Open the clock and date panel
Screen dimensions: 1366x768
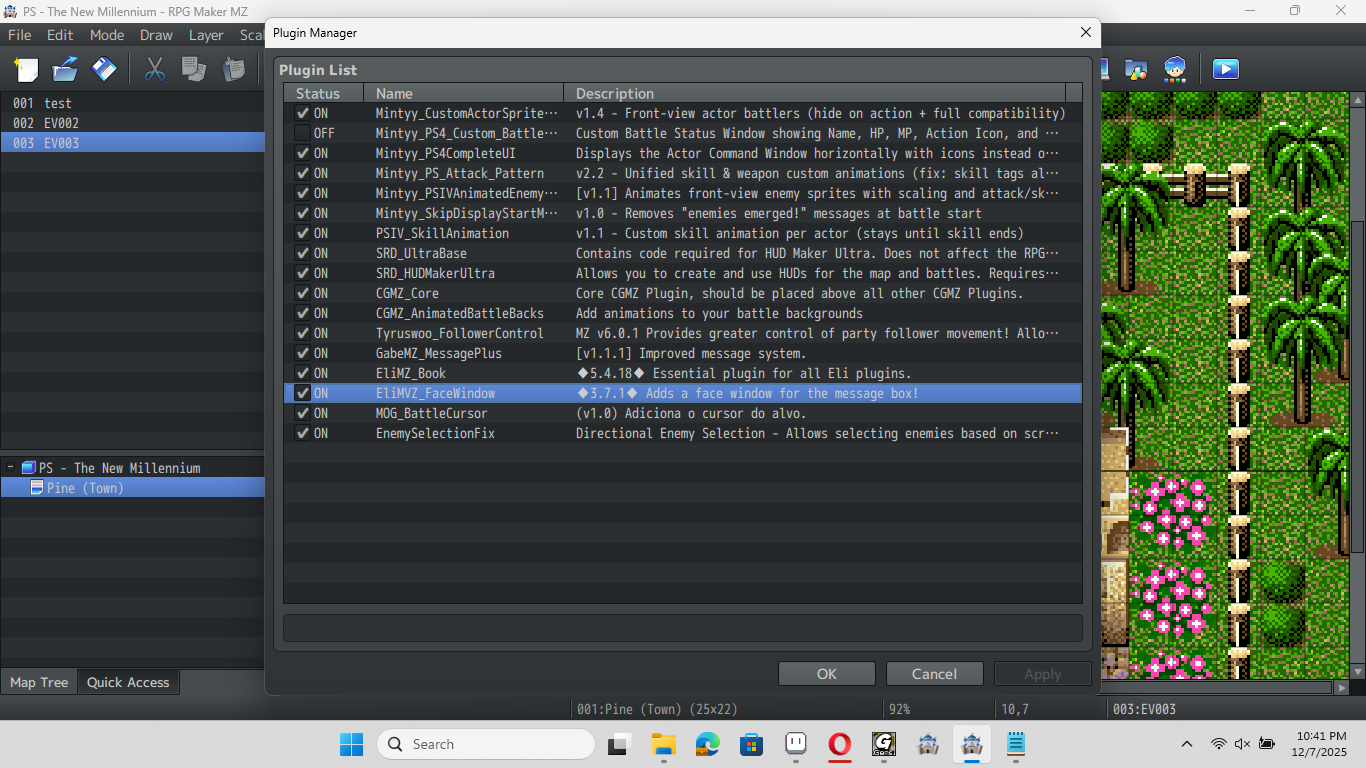(1321, 744)
